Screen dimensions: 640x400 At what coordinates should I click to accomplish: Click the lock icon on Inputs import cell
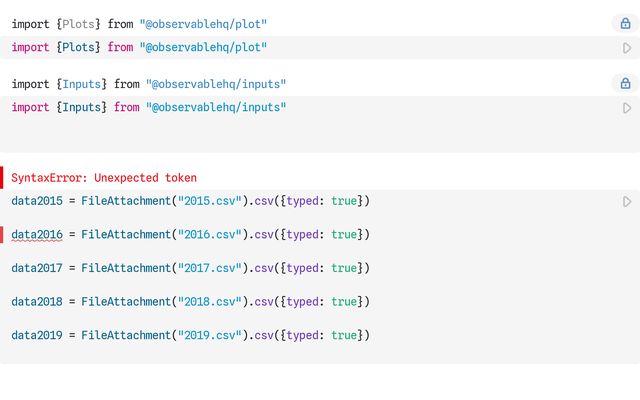point(625,84)
